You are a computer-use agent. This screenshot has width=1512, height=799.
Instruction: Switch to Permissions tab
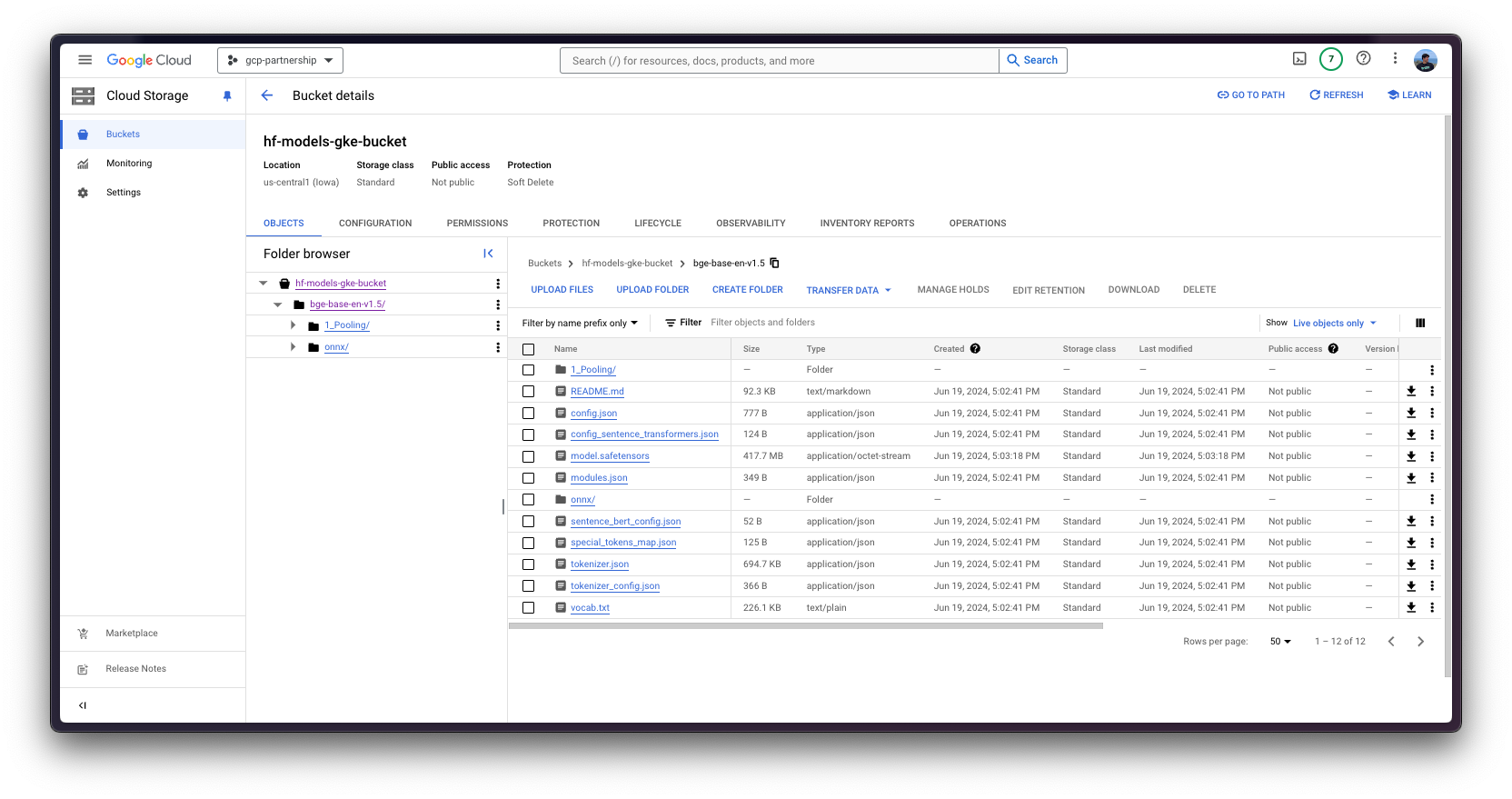477,224
